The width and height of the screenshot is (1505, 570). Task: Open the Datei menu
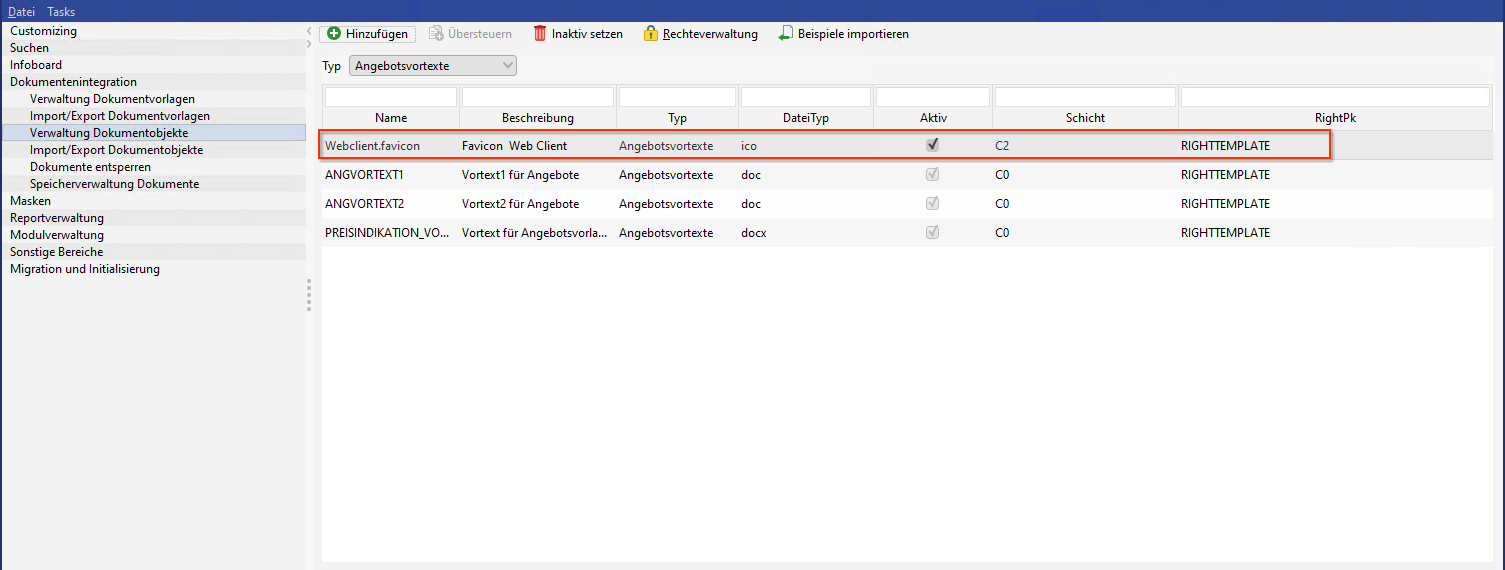tap(21, 12)
